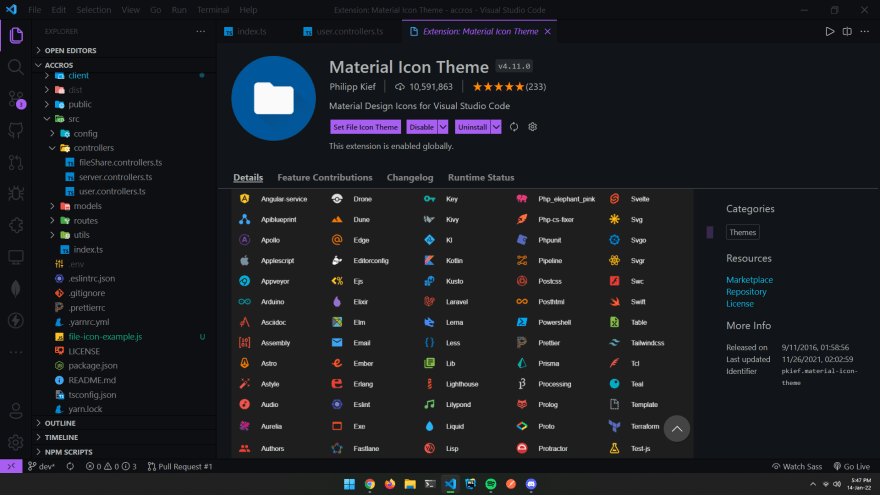Open package.json in explorer
The height and width of the screenshot is (495, 880).
[x=93, y=365]
